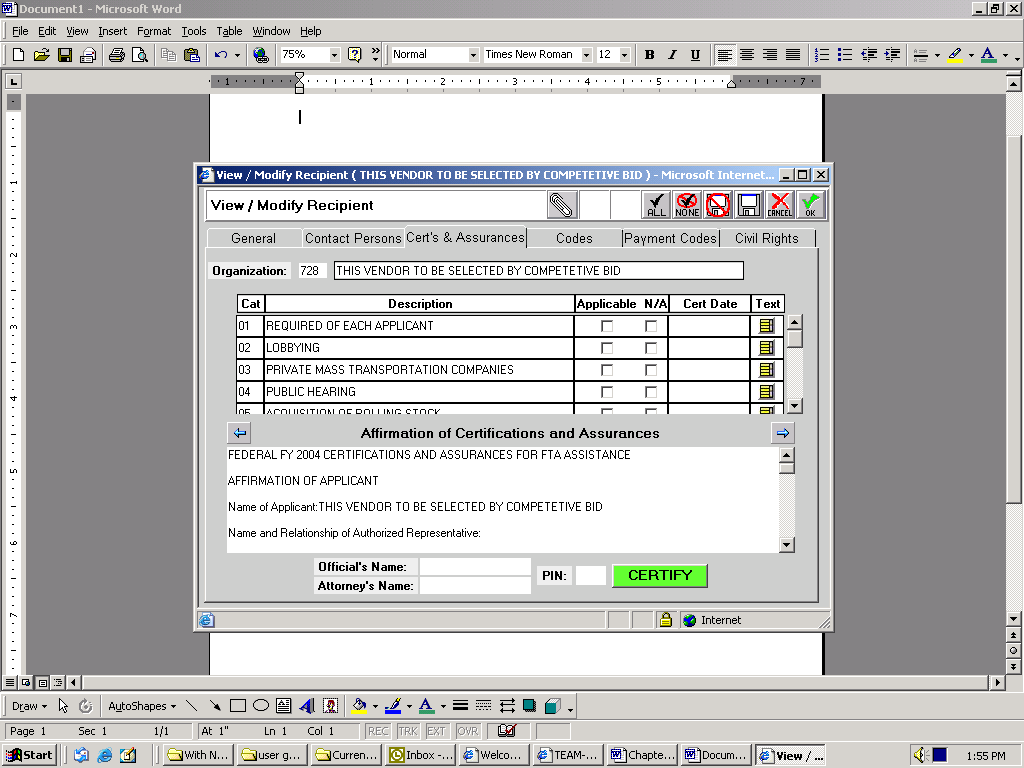Click the previous arrow beside Affirmation heading

(239, 433)
